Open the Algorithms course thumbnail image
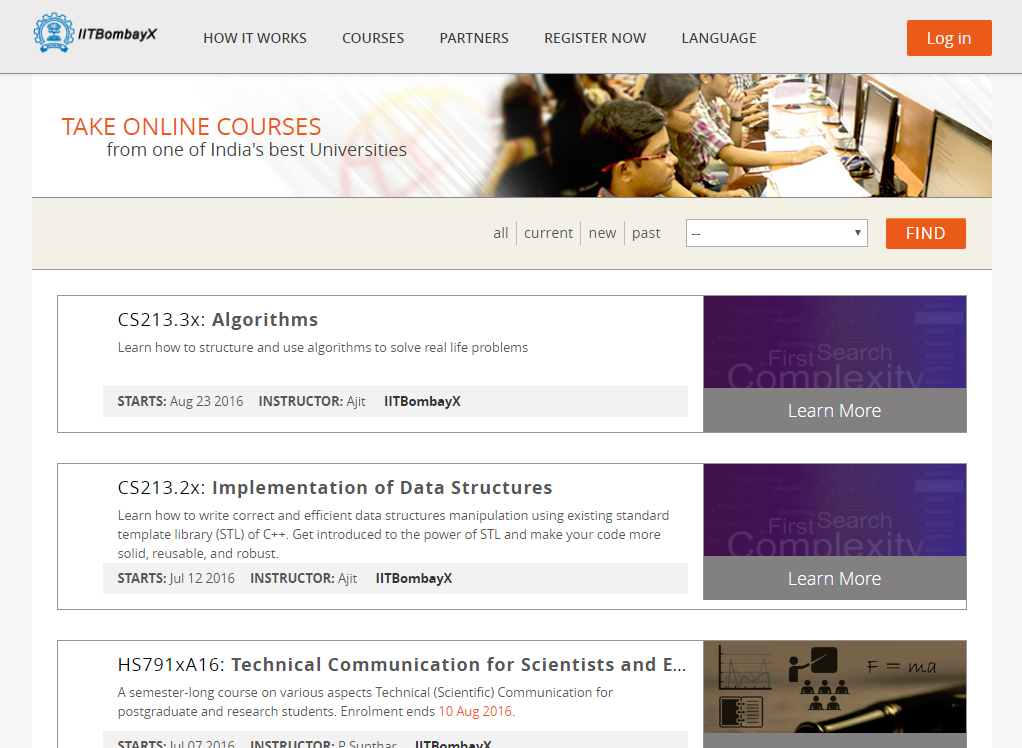The height and width of the screenshot is (748, 1022). 834,342
